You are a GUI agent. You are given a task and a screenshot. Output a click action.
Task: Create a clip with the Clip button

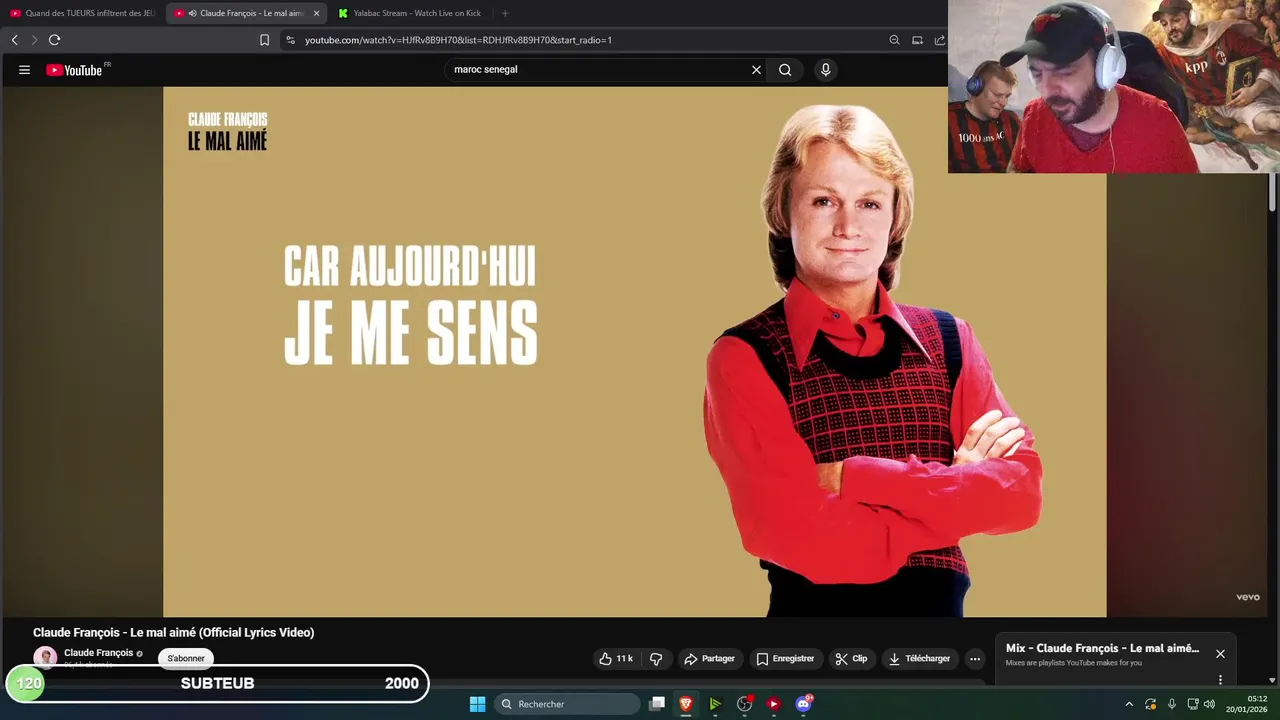tap(851, 659)
